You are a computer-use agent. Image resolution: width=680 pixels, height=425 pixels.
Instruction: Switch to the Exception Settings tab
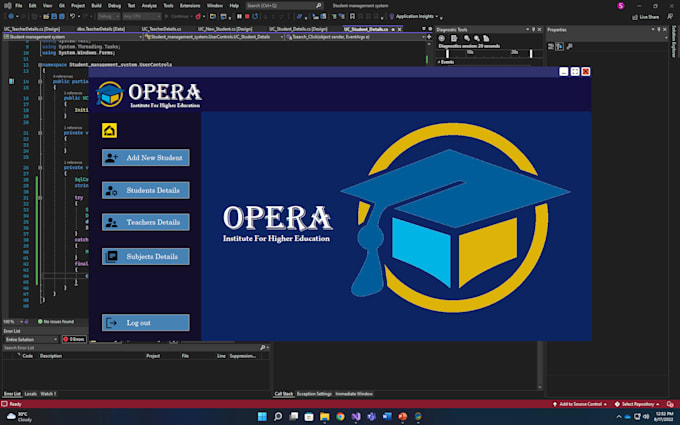(316, 394)
